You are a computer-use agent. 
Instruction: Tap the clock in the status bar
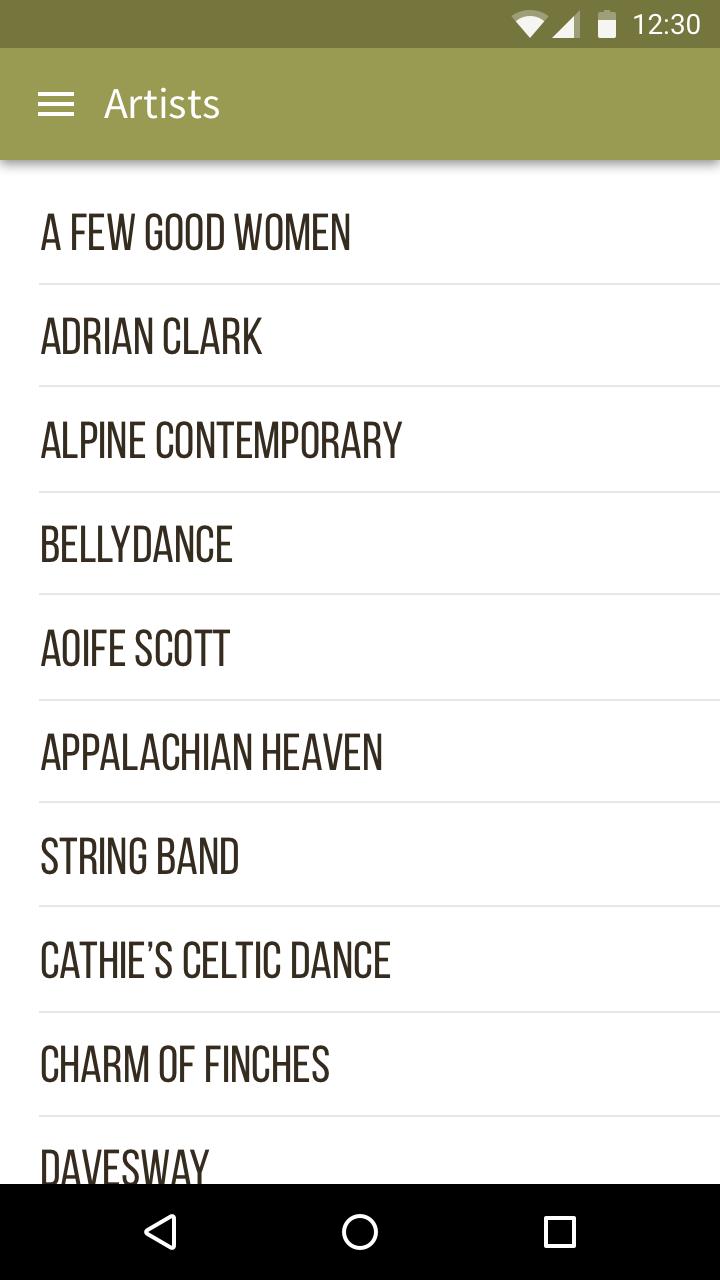(x=668, y=24)
